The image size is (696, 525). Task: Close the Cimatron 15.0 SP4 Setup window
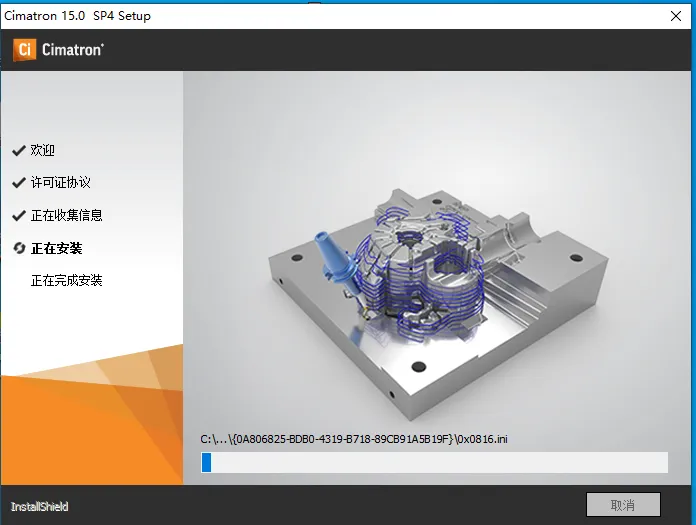676,16
